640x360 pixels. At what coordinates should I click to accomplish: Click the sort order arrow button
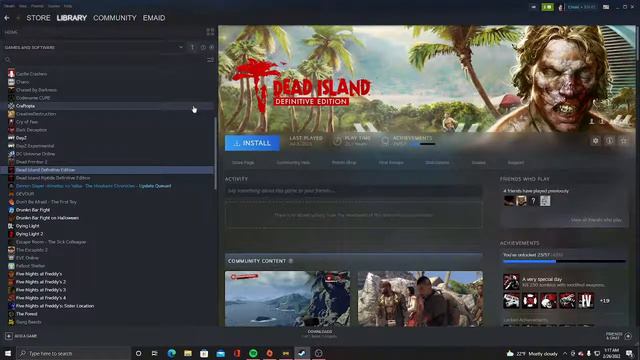(x=193, y=47)
